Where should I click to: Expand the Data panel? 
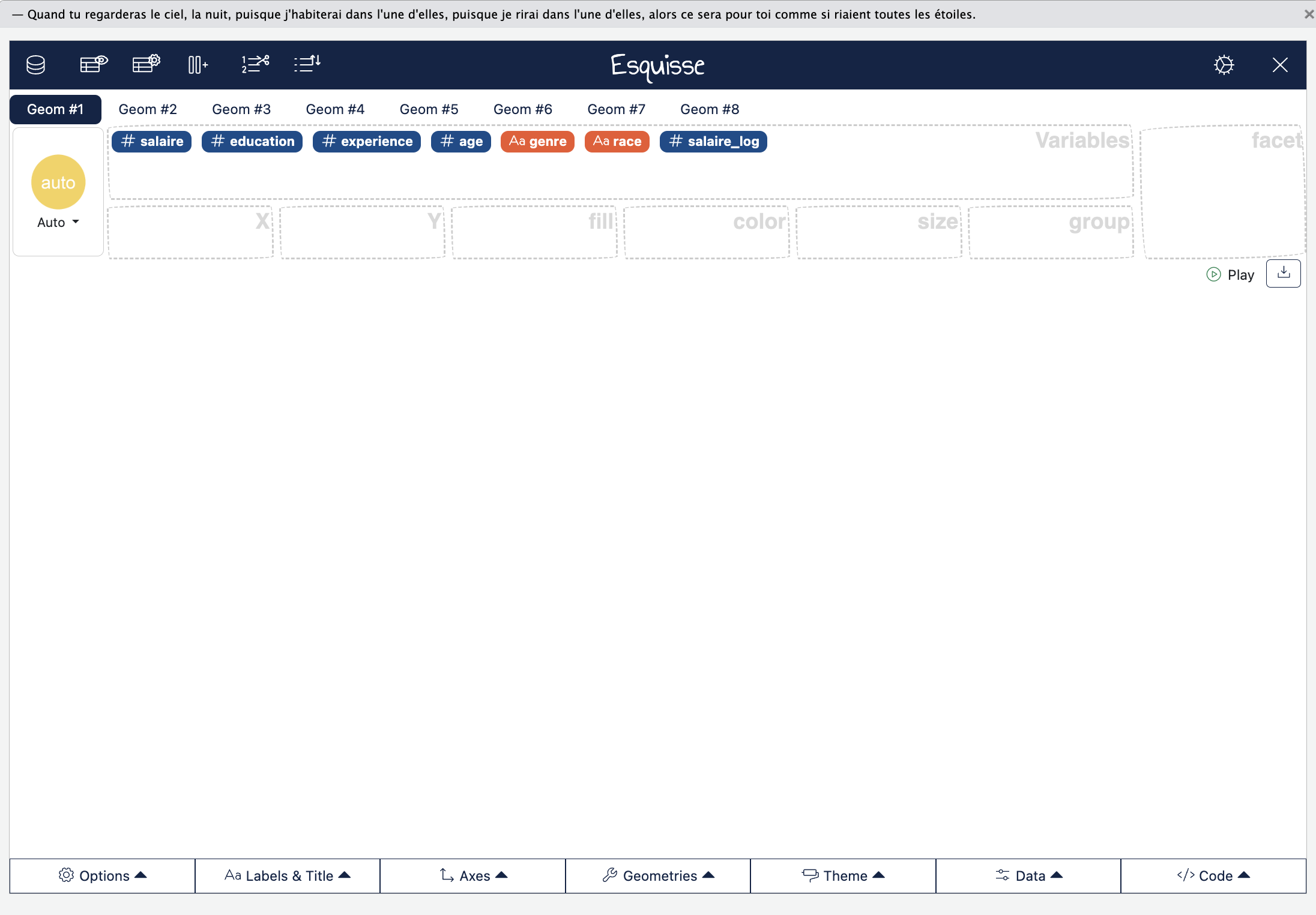coord(1028,876)
